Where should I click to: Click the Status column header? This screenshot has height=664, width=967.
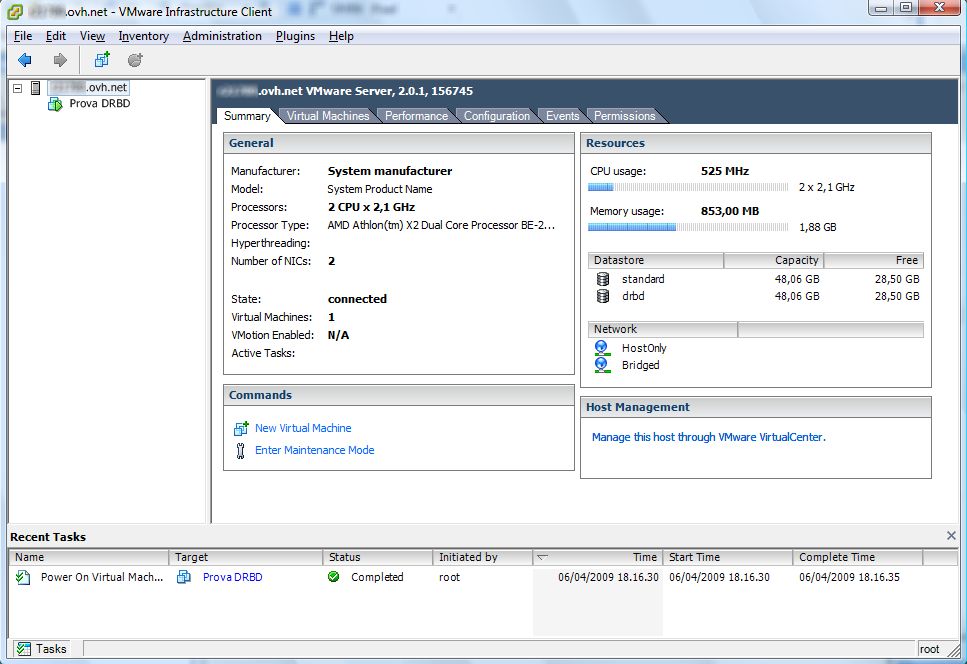(378, 557)
